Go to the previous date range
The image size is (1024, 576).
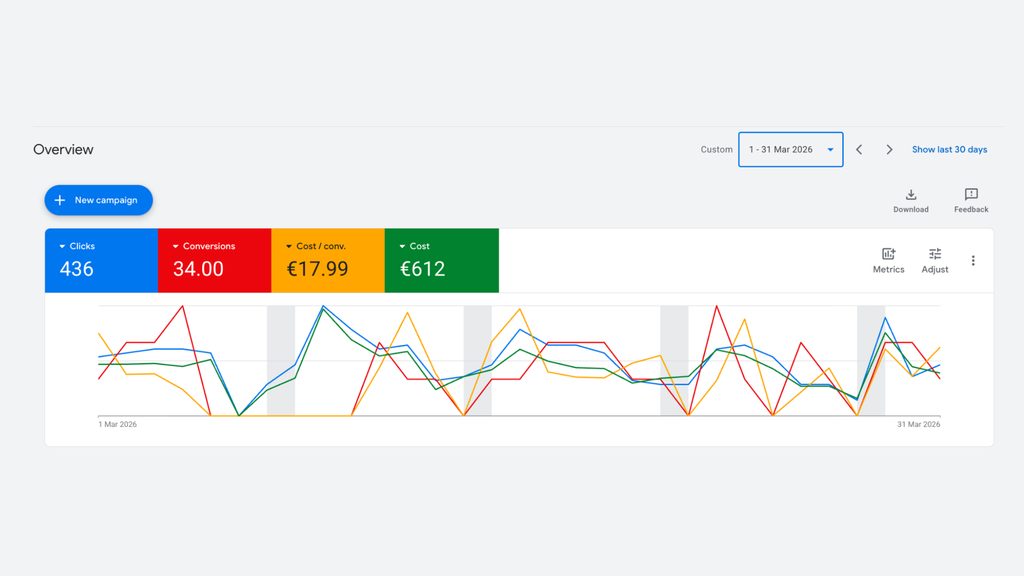pos(859,150)
